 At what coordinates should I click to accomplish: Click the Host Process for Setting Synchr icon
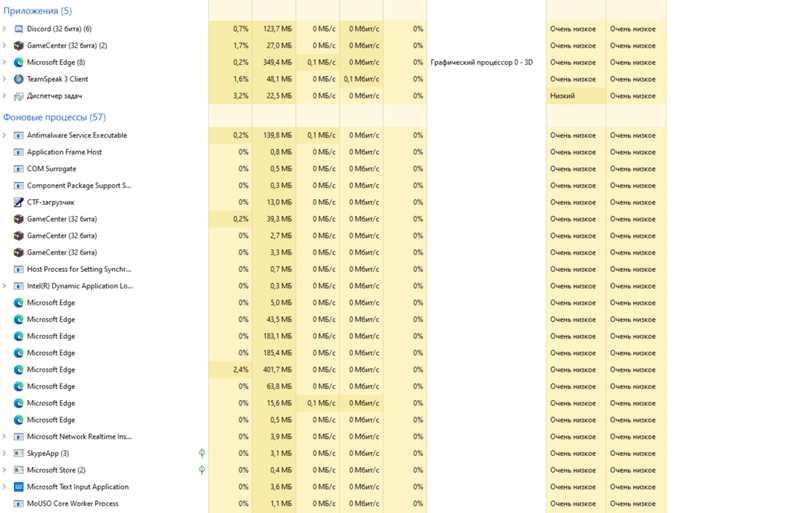coord(18,270)
